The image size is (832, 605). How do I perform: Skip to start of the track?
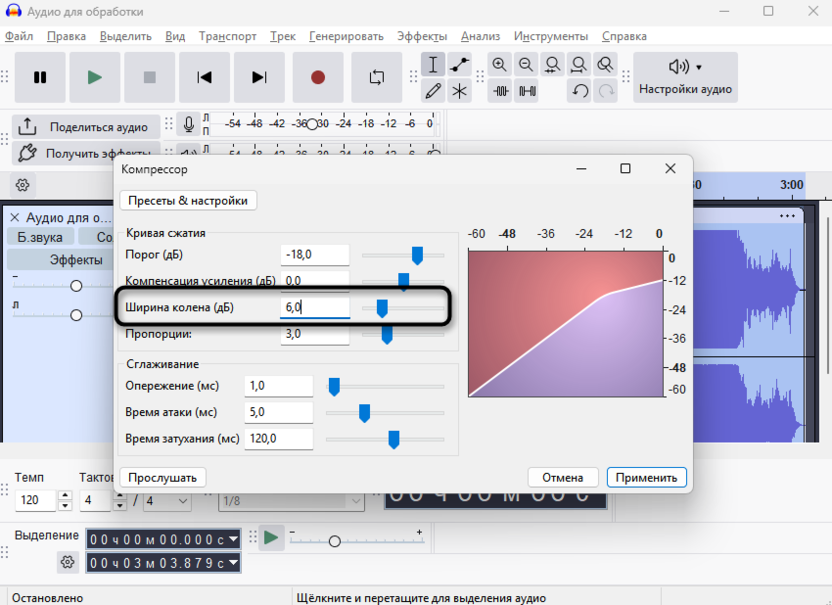(205, 77)
